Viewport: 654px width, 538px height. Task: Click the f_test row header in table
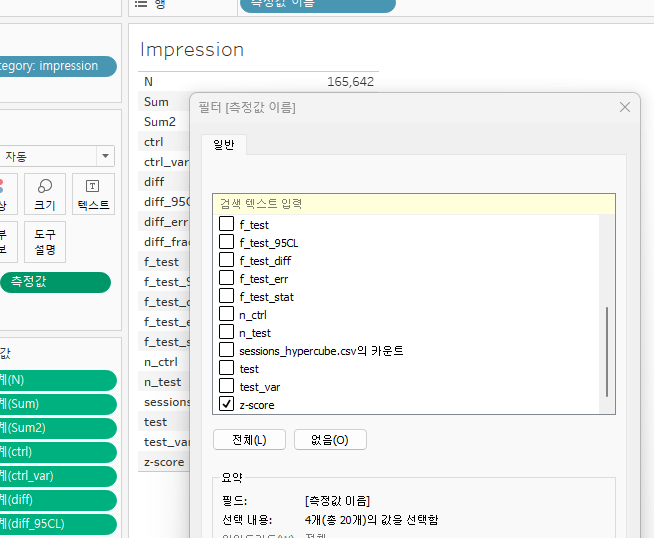click(x=161, y=262)
